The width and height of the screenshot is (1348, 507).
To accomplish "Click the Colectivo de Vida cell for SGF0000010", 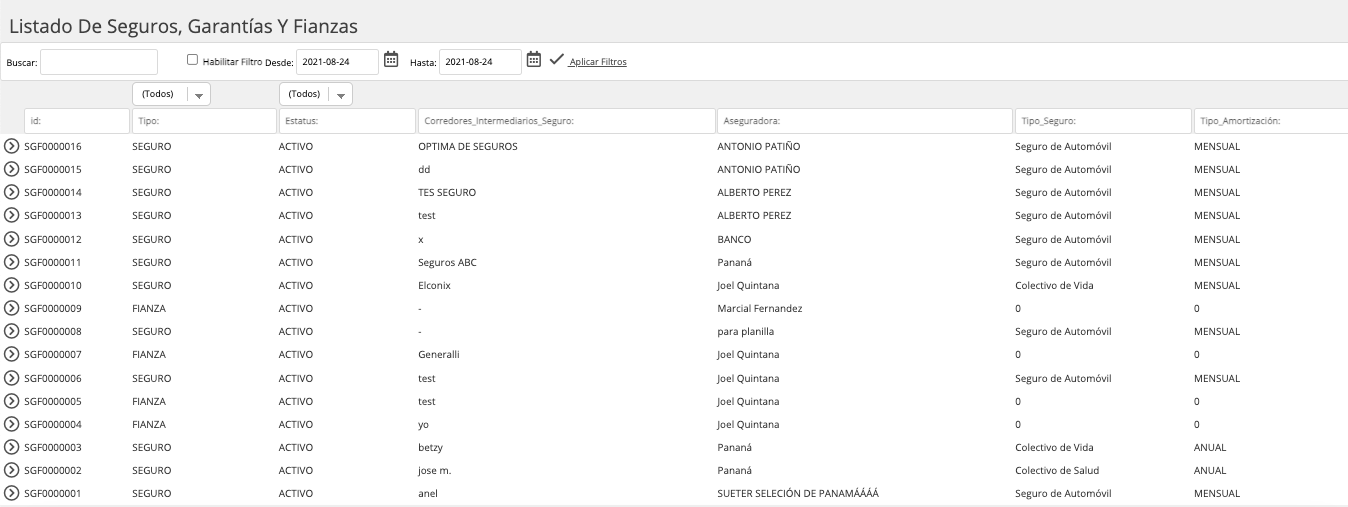I will 1054,285.
